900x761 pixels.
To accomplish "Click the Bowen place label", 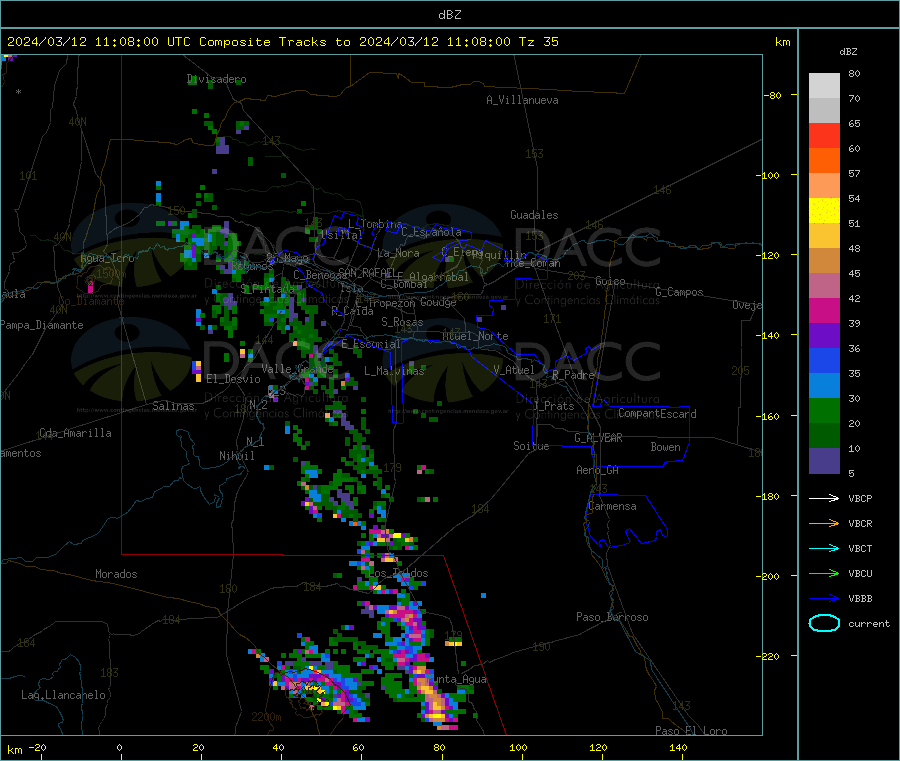I will tap(665, 446).
